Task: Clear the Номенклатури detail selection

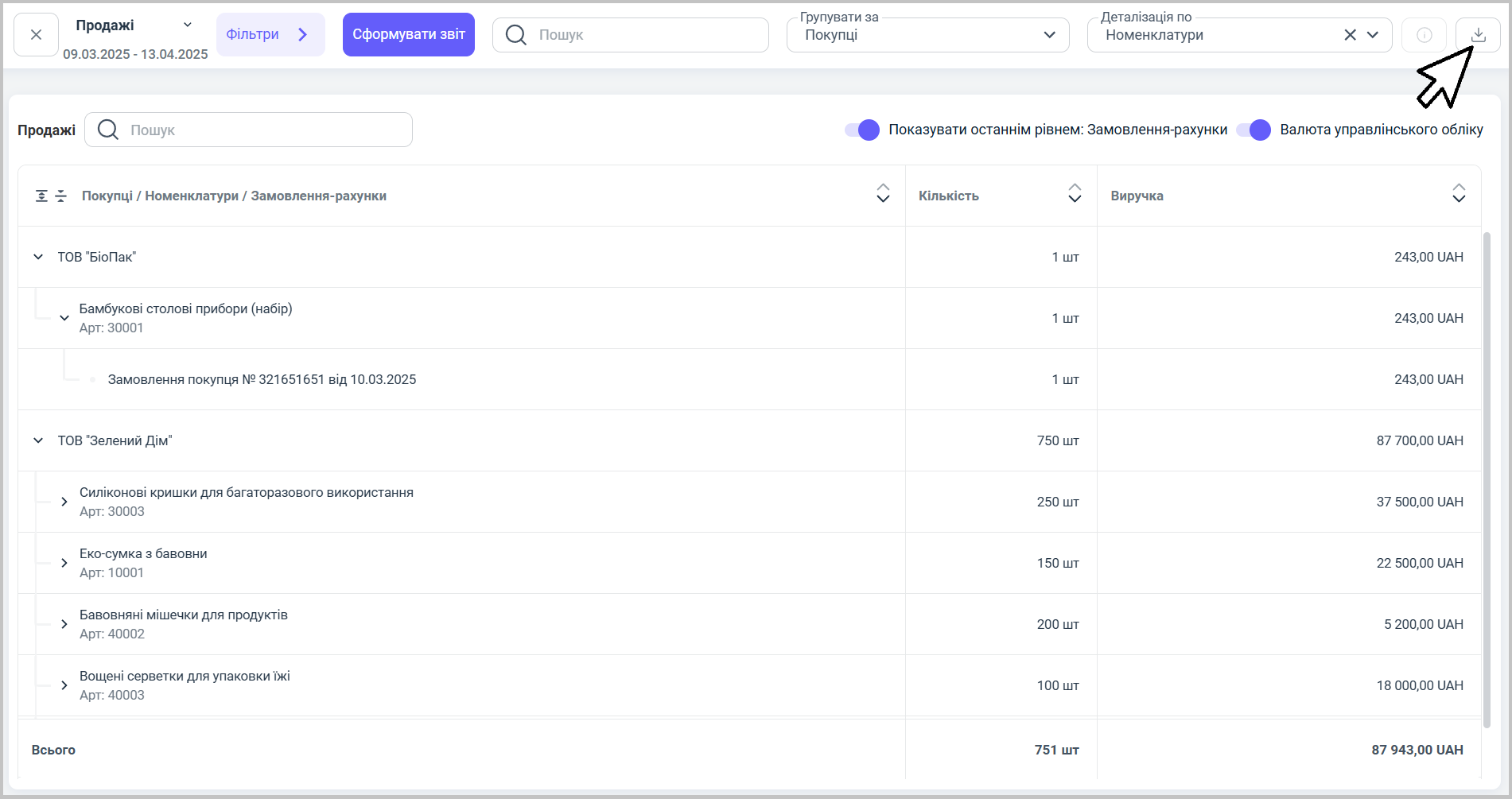Action: click(x=1350, y=35)
